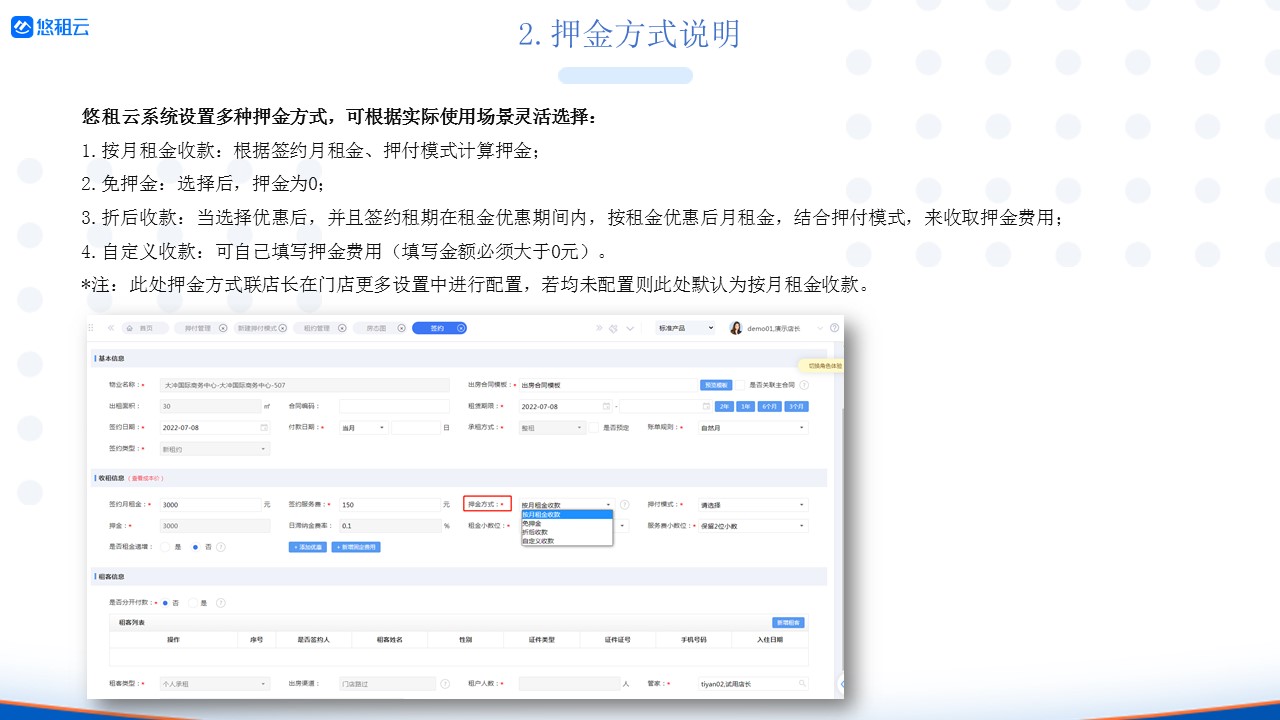The width and height of the screenshot is (1280, 720).
Task: Open the 承租方式 整租 dropdown
Action: (552, 427)
